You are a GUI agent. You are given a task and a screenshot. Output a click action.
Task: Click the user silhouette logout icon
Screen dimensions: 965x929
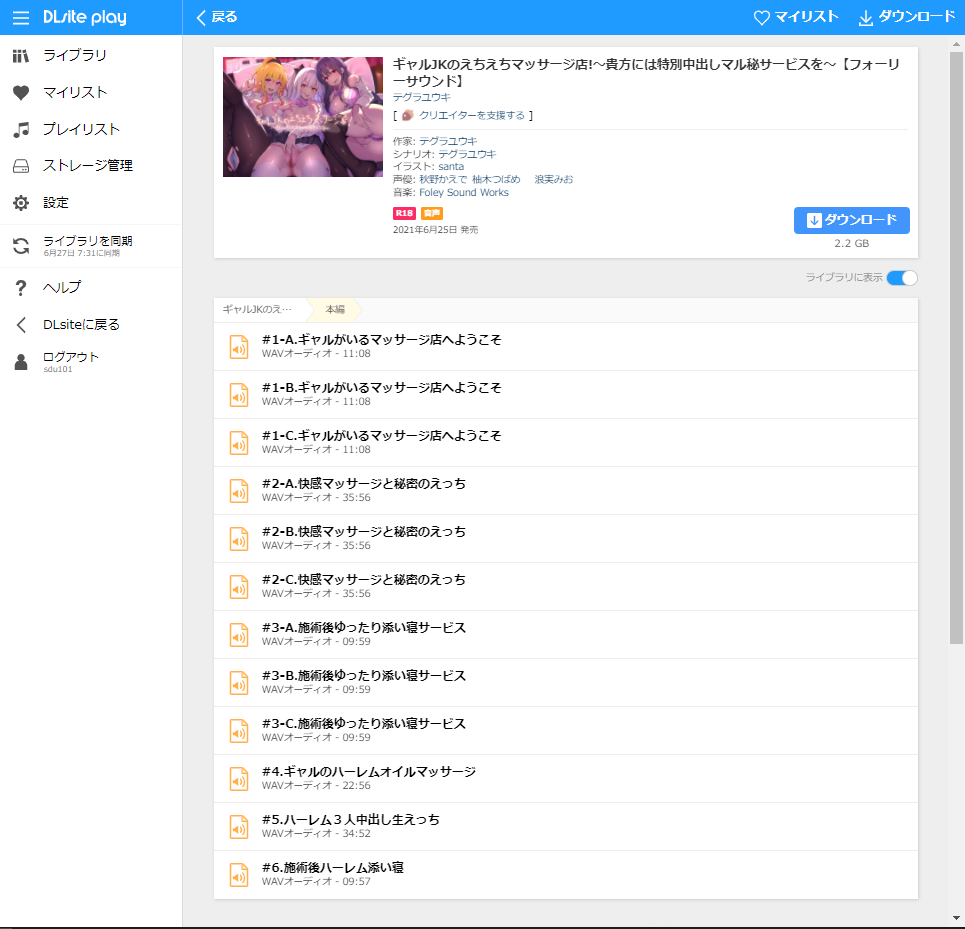21,362
